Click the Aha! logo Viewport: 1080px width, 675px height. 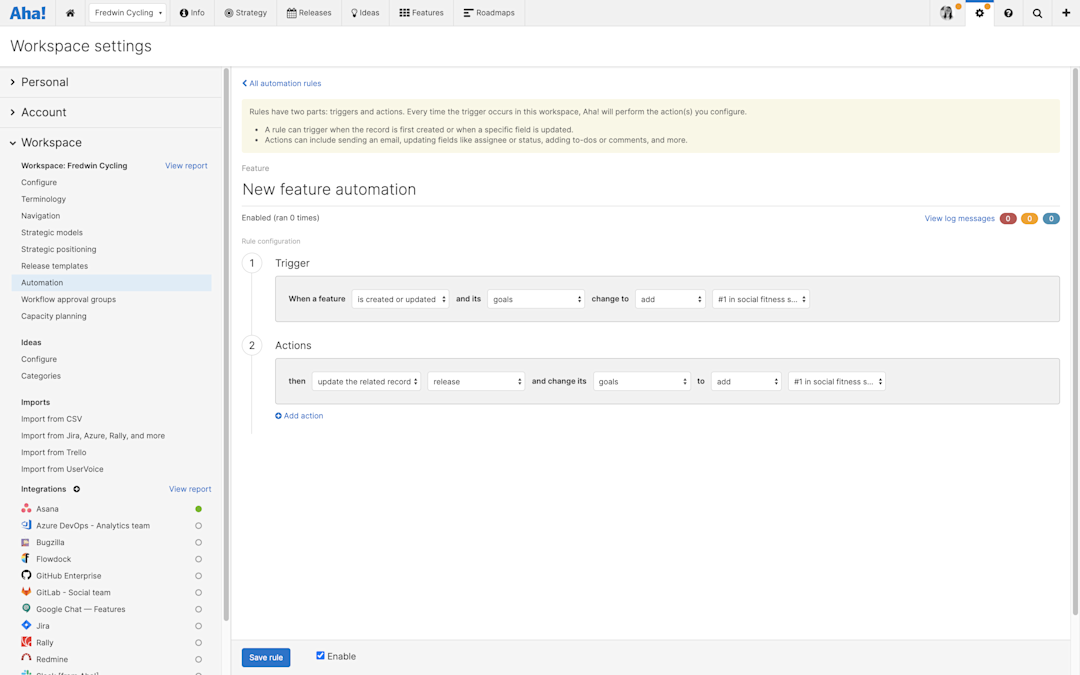click(28, 13)
